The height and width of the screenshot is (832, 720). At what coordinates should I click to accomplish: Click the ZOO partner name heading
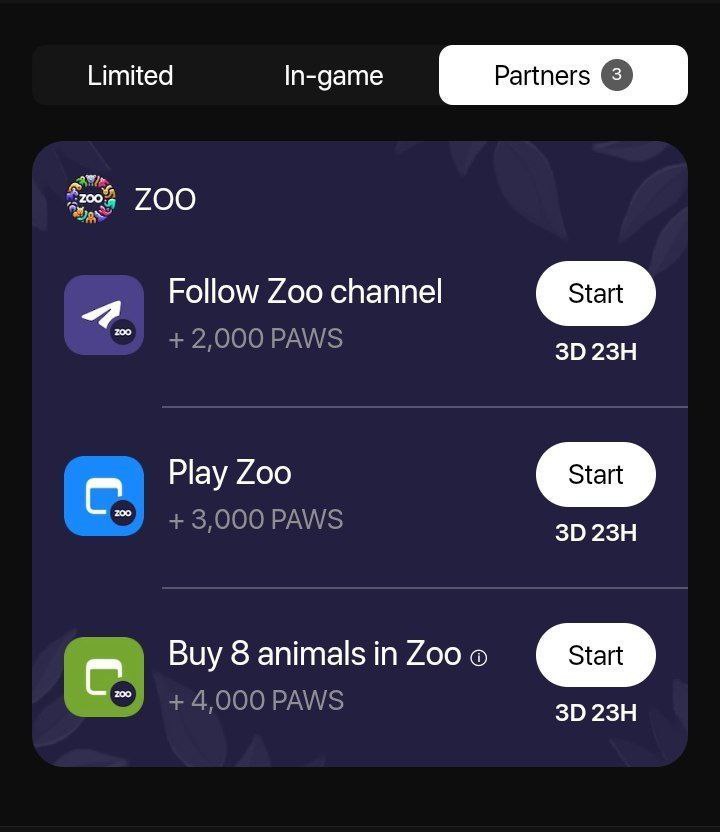[165, 200]
